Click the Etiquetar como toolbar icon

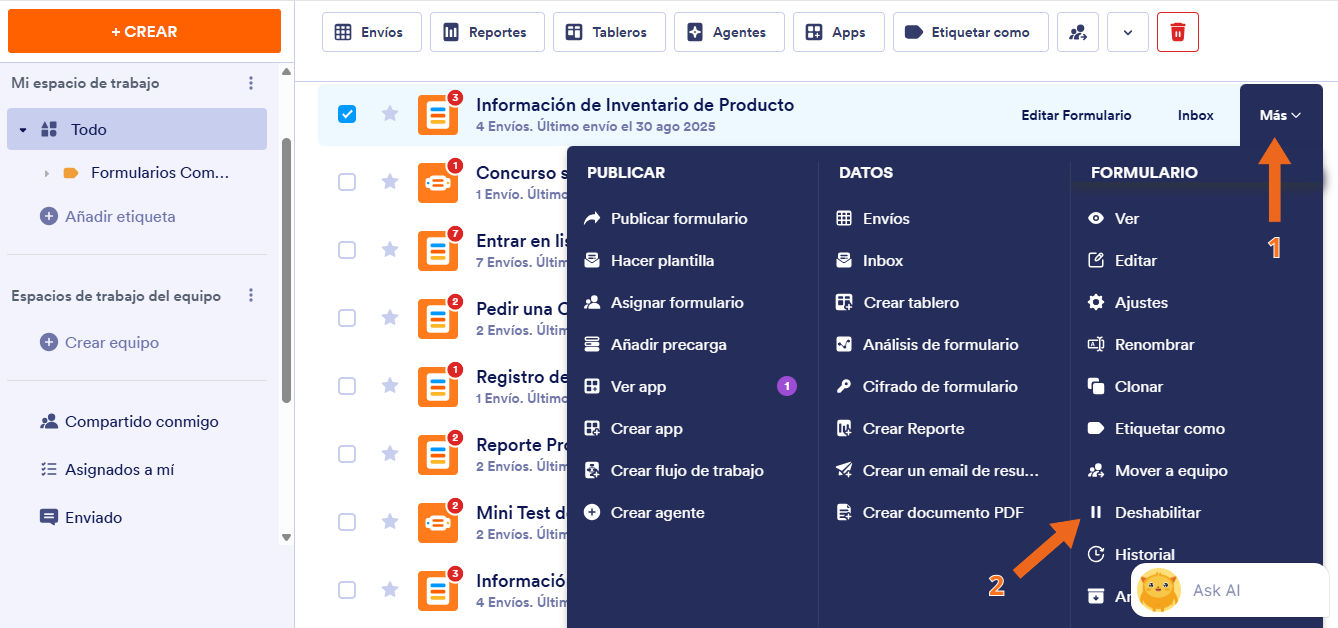pos(969,31)
